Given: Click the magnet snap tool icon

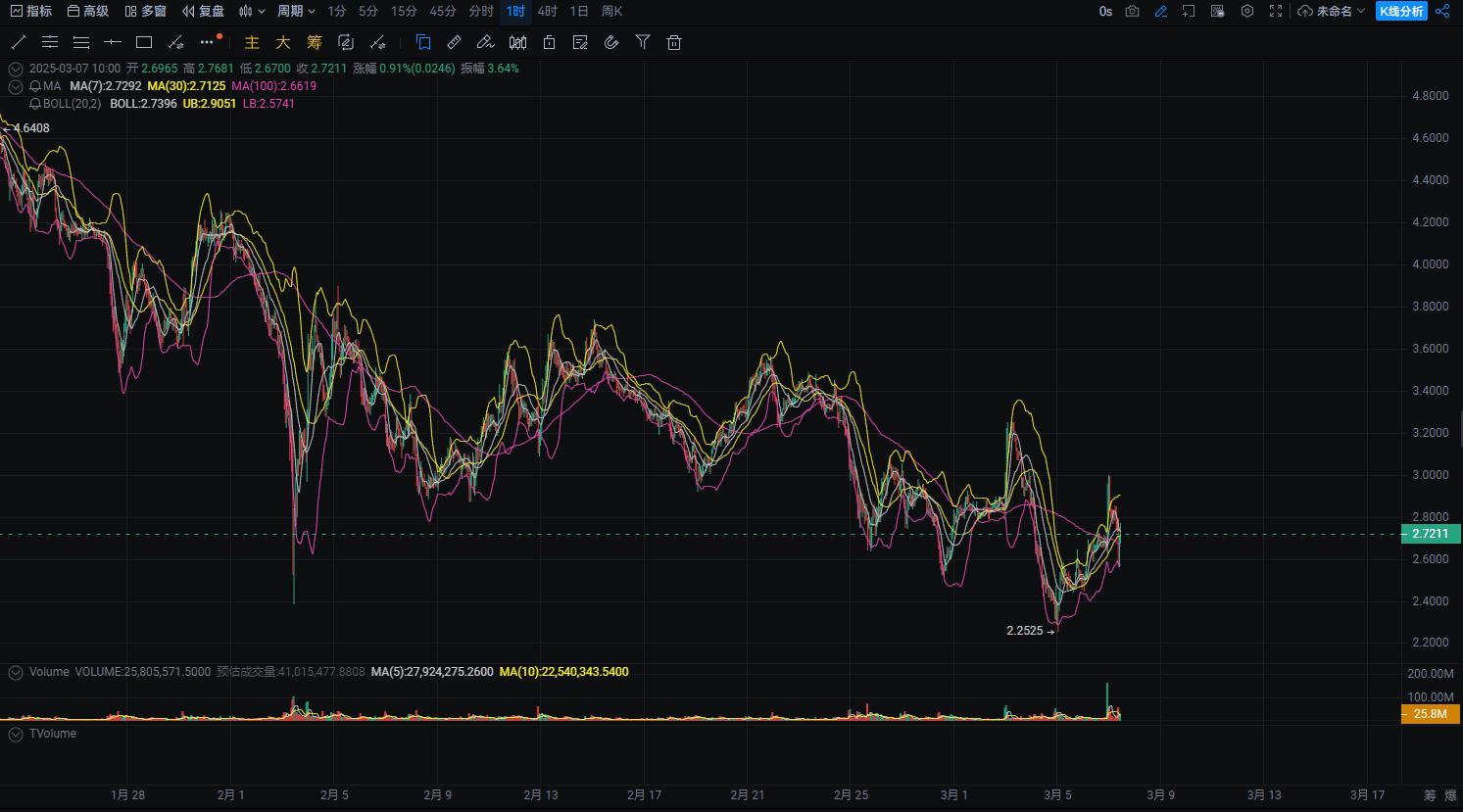Looking at the screenshot, I should [x=611, y=42].
